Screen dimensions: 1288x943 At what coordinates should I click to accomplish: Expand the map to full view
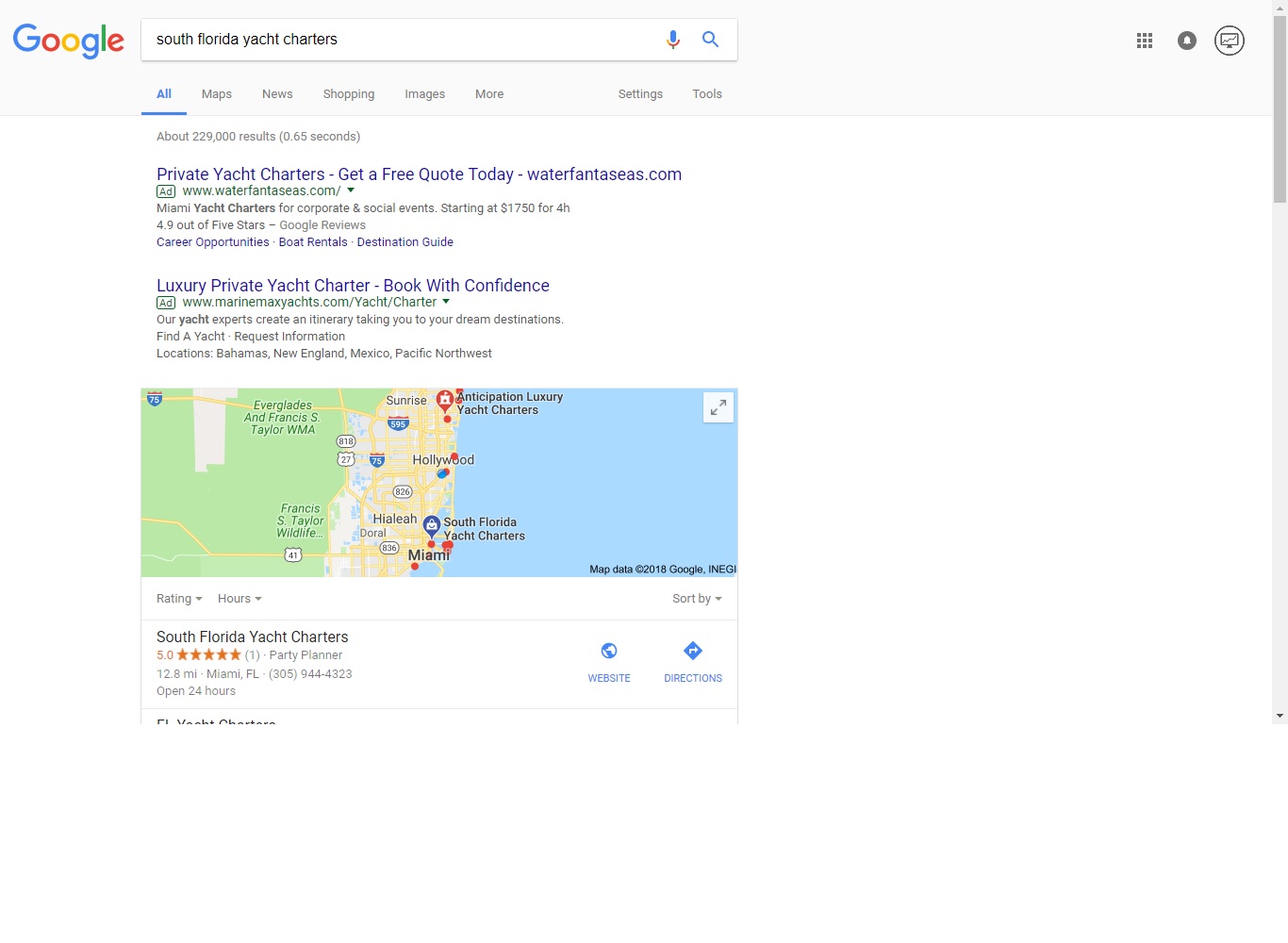[x=718, y=407]
